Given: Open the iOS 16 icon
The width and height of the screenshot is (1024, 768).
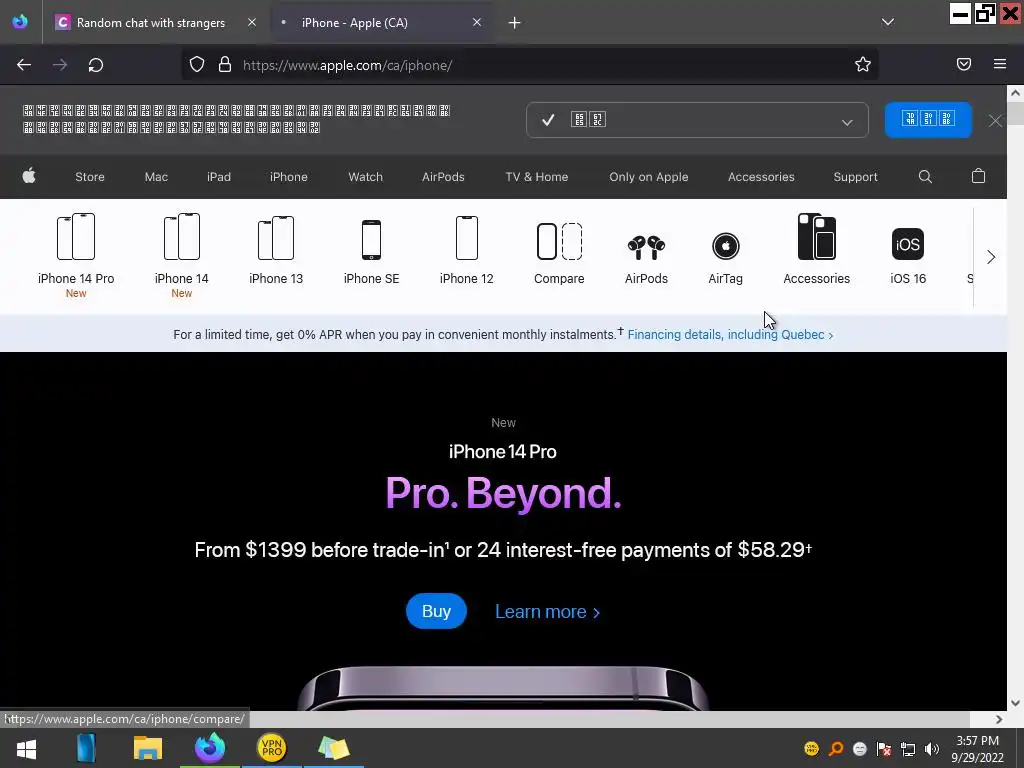Looking at the screenshot, I should [908, 244].
